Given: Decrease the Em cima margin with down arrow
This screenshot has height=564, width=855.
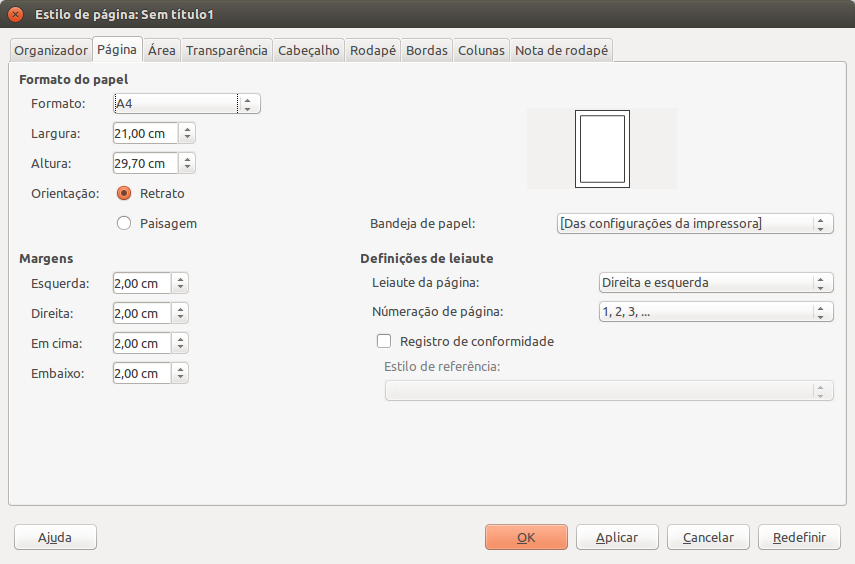Looking at the screenshot, I should (x=180, y=347).
